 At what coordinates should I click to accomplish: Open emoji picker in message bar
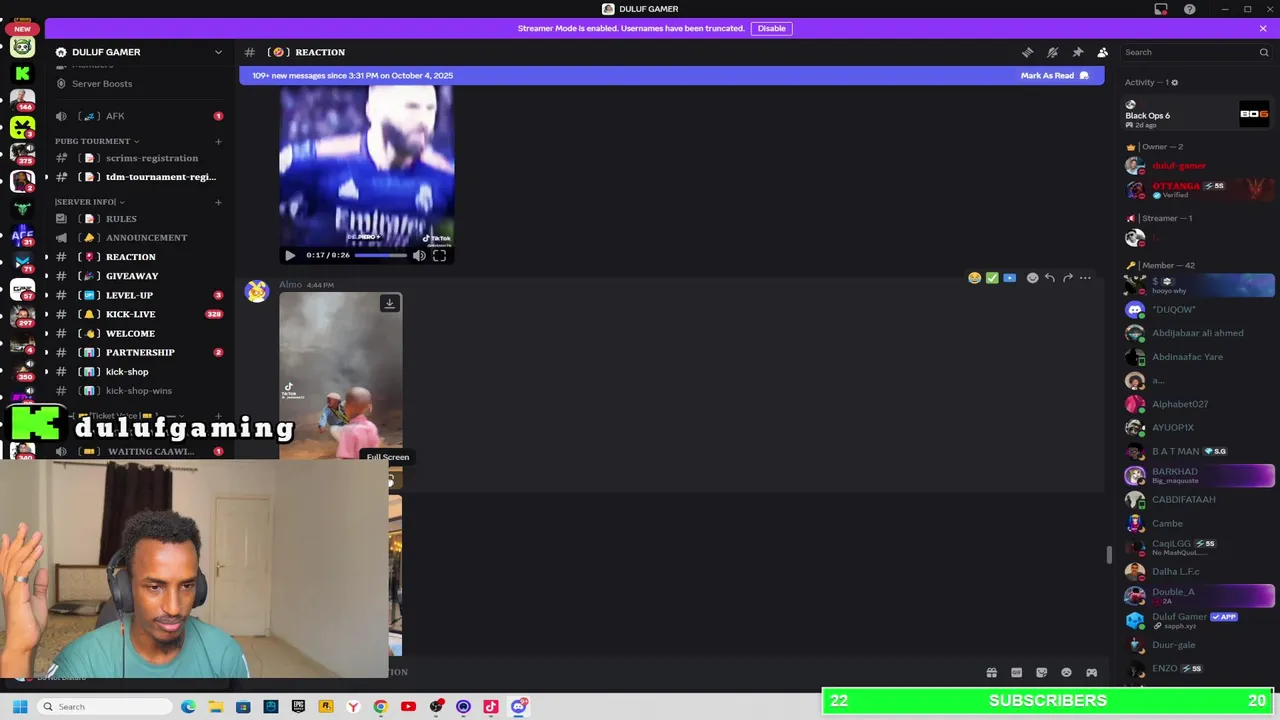1066,673
